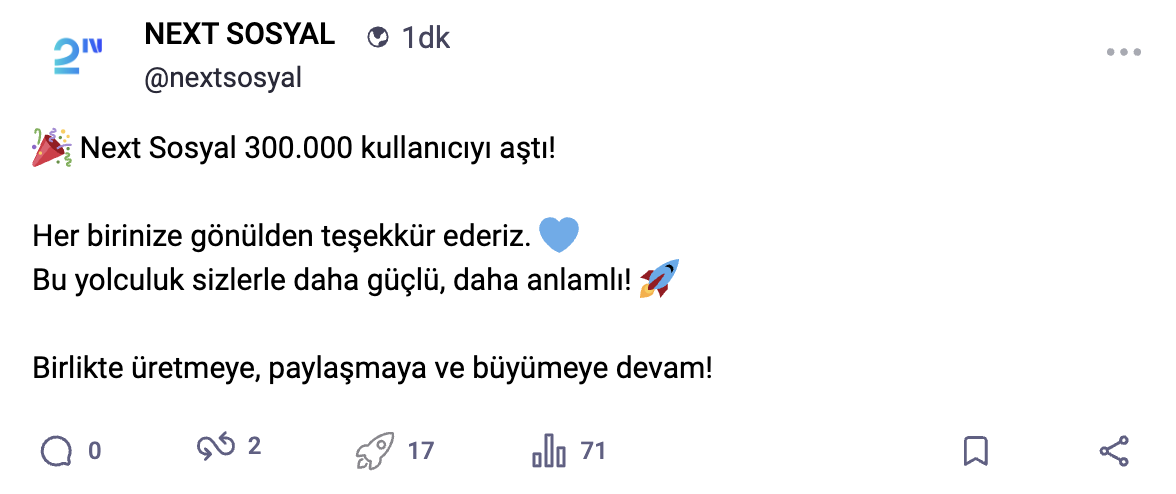
Task: Click the share icon
Action: 1114,451
